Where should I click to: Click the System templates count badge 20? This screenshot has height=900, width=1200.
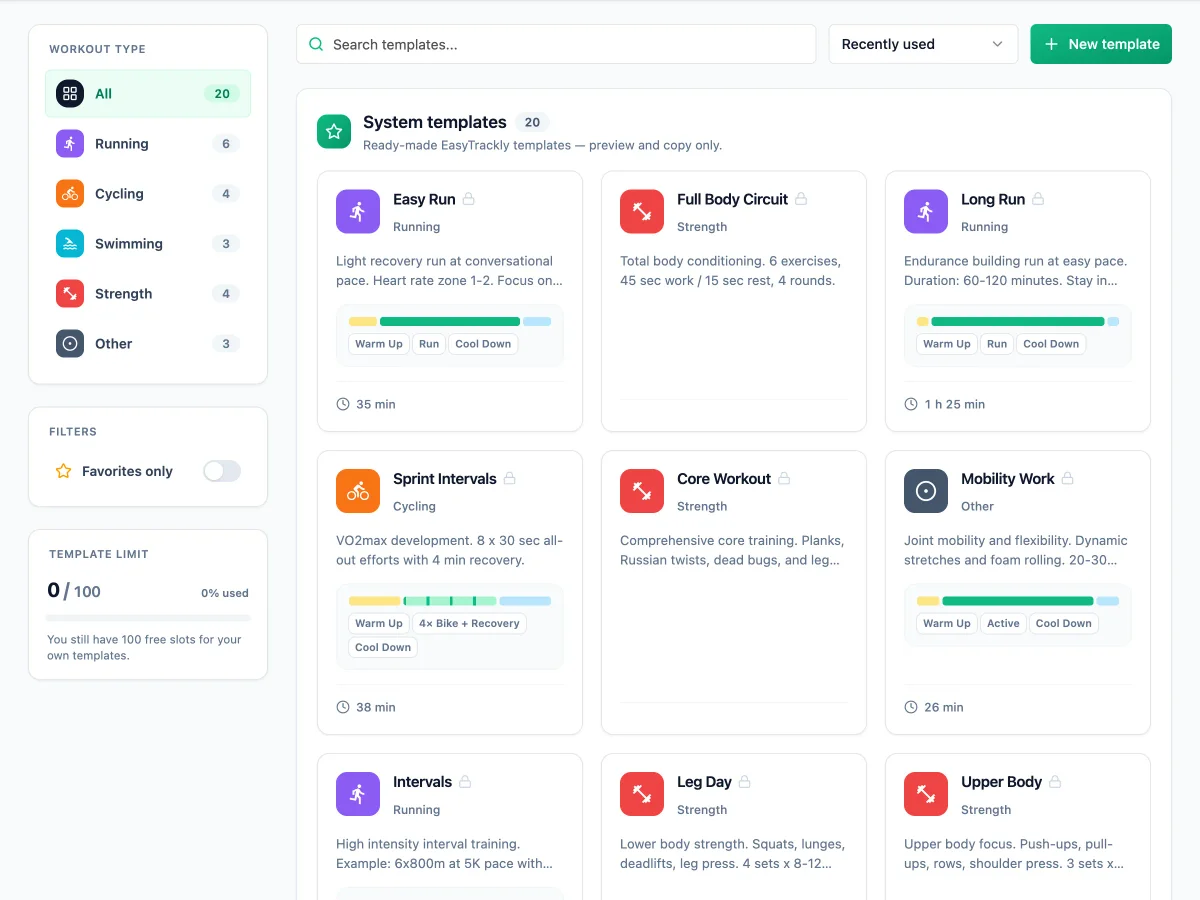click(x=532, y=122)
